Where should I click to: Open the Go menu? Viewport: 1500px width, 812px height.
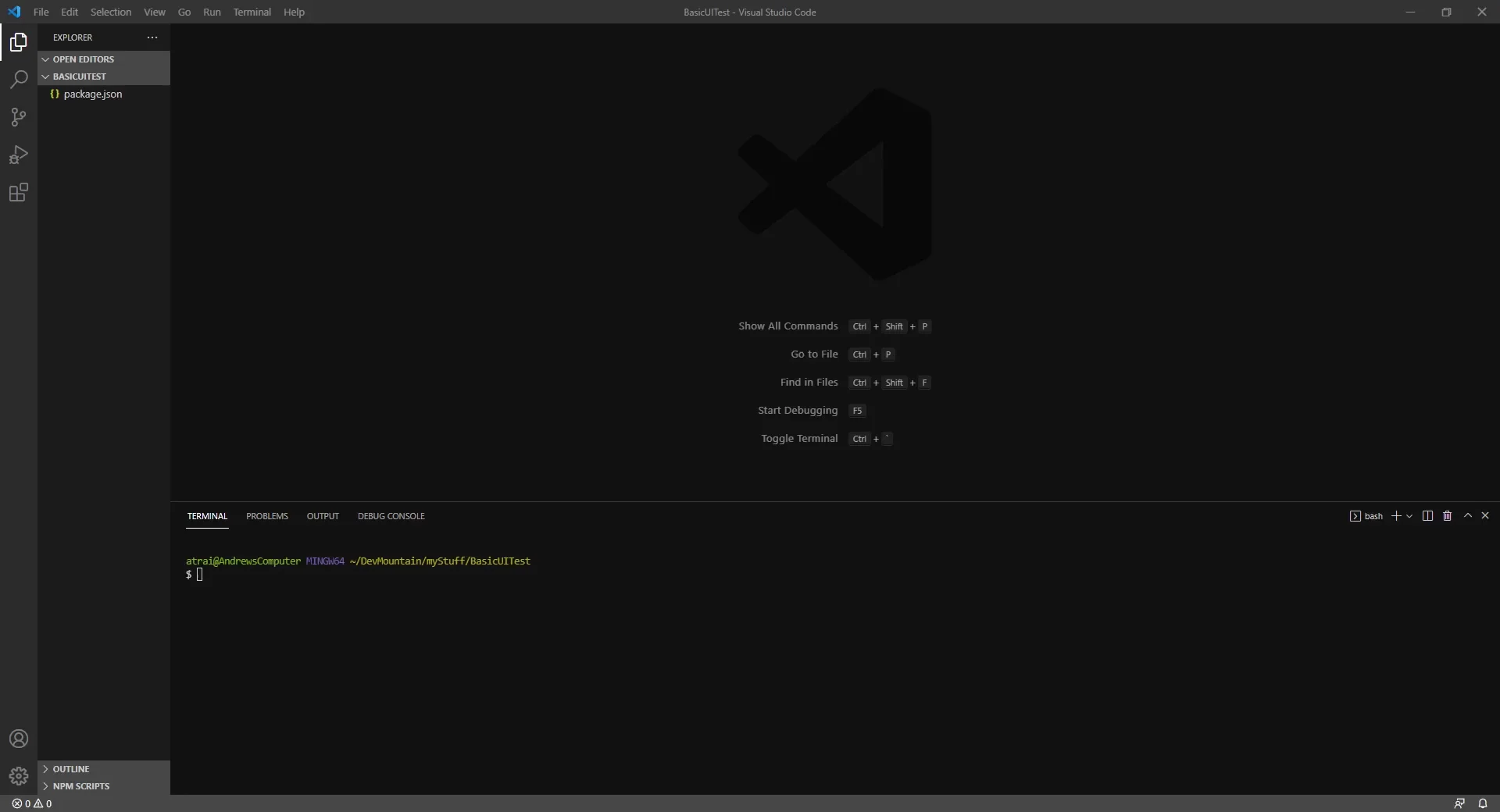coord(184,12)
